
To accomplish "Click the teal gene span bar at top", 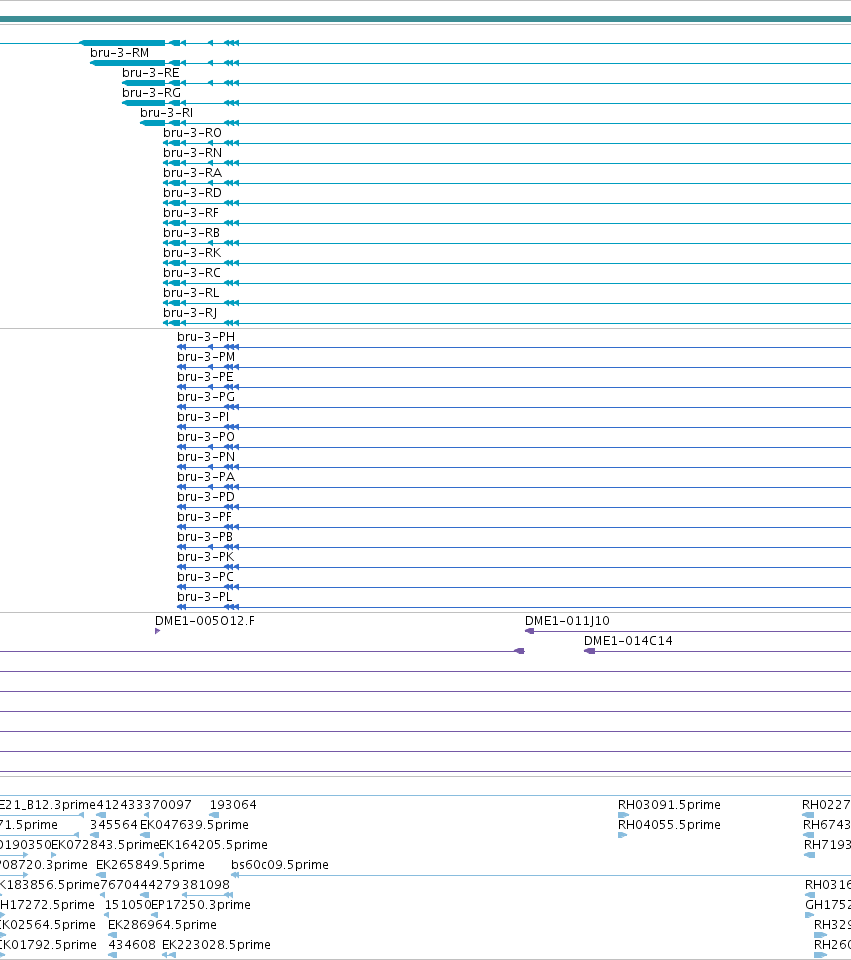I will [x=426, y=20].
